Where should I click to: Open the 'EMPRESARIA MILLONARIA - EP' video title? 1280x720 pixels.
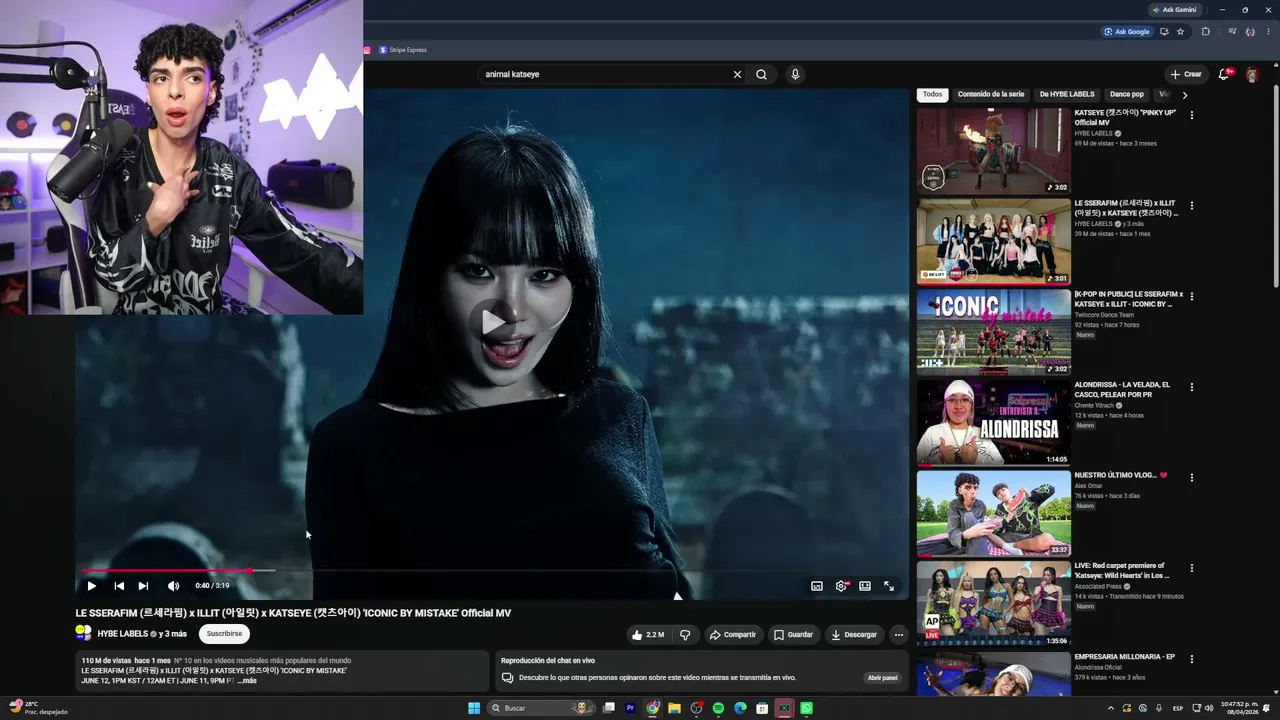pos(1124,657)
